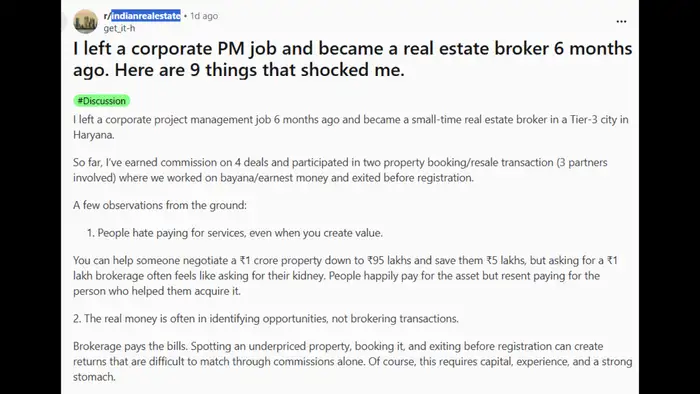The height and width of the screenshot is (394, 700).
Task: Click the final word "stomach."
Action: coord(94,377)
